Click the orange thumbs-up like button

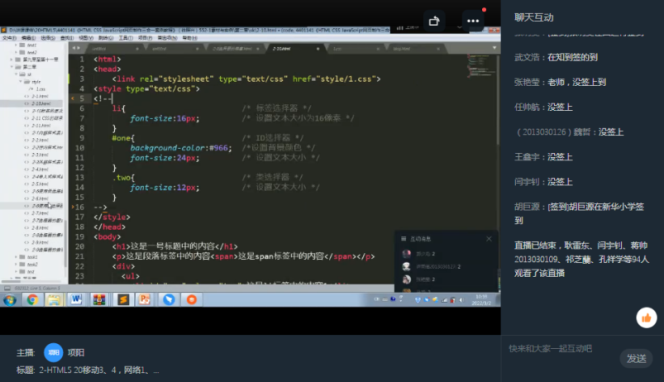click(x=646, y=318)
